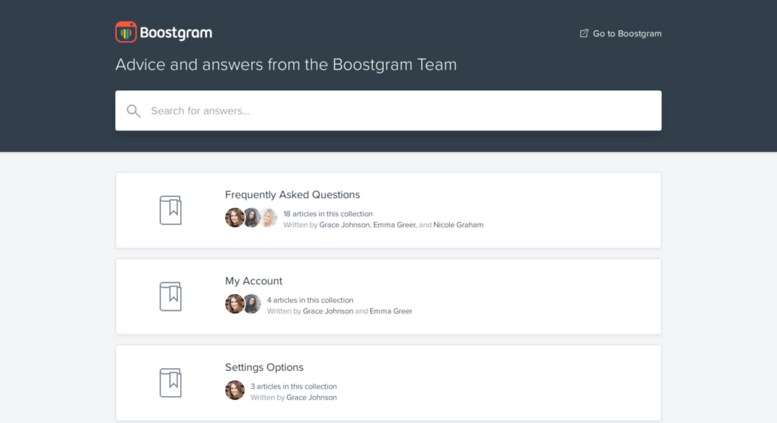Click the second author avatar in Frequently Asked Questions
The height and width of the screenshot is (423, 777).
pyautogui.click(x=252, y=217)
